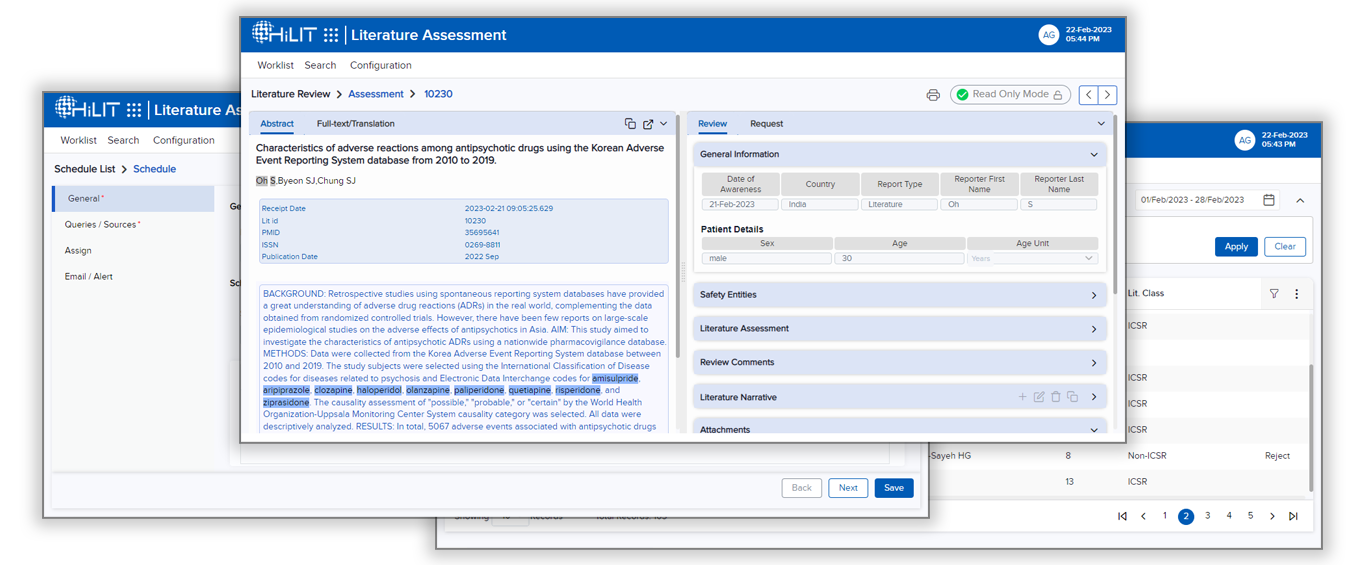Expand the Safety Entities section

(1094, 295)
